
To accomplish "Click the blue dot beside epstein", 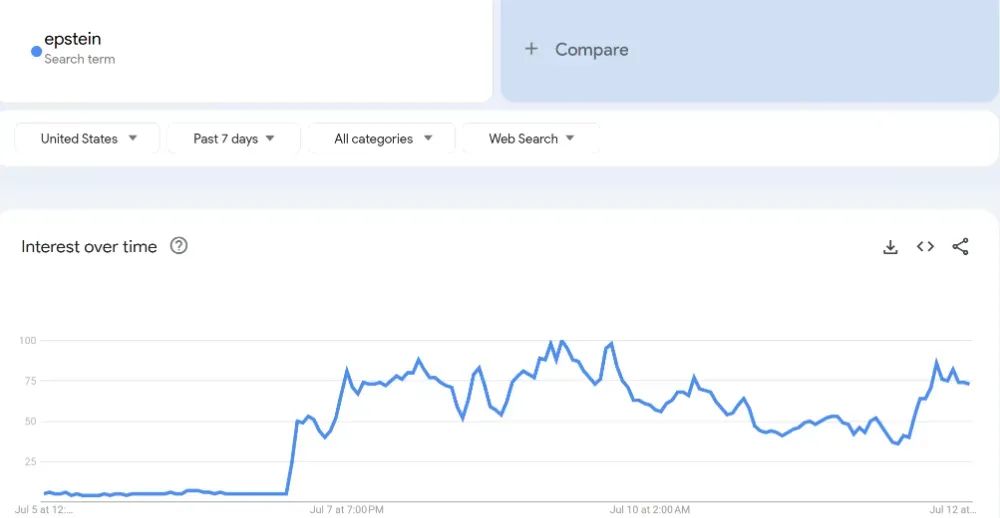I will (36, 51).
